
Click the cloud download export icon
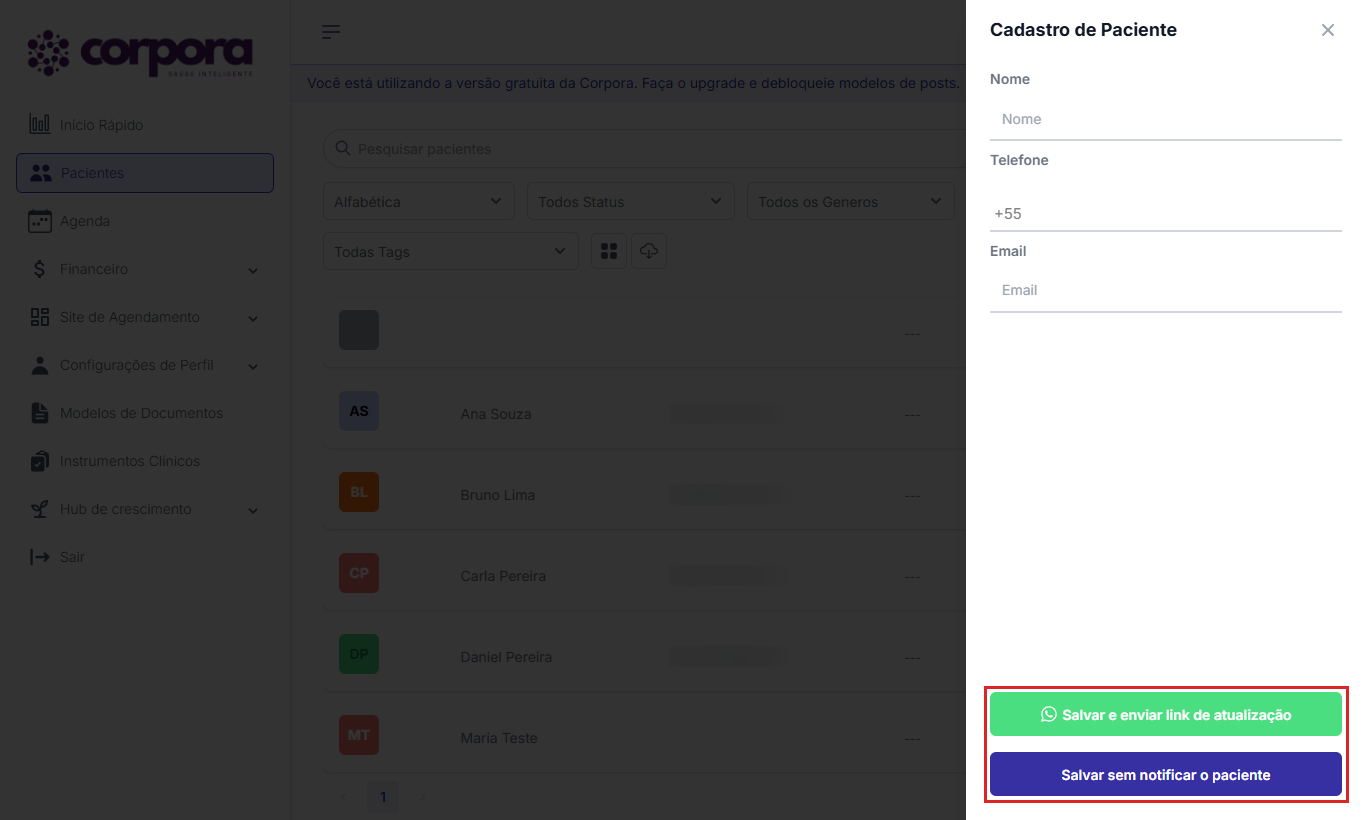coord(649,251)
